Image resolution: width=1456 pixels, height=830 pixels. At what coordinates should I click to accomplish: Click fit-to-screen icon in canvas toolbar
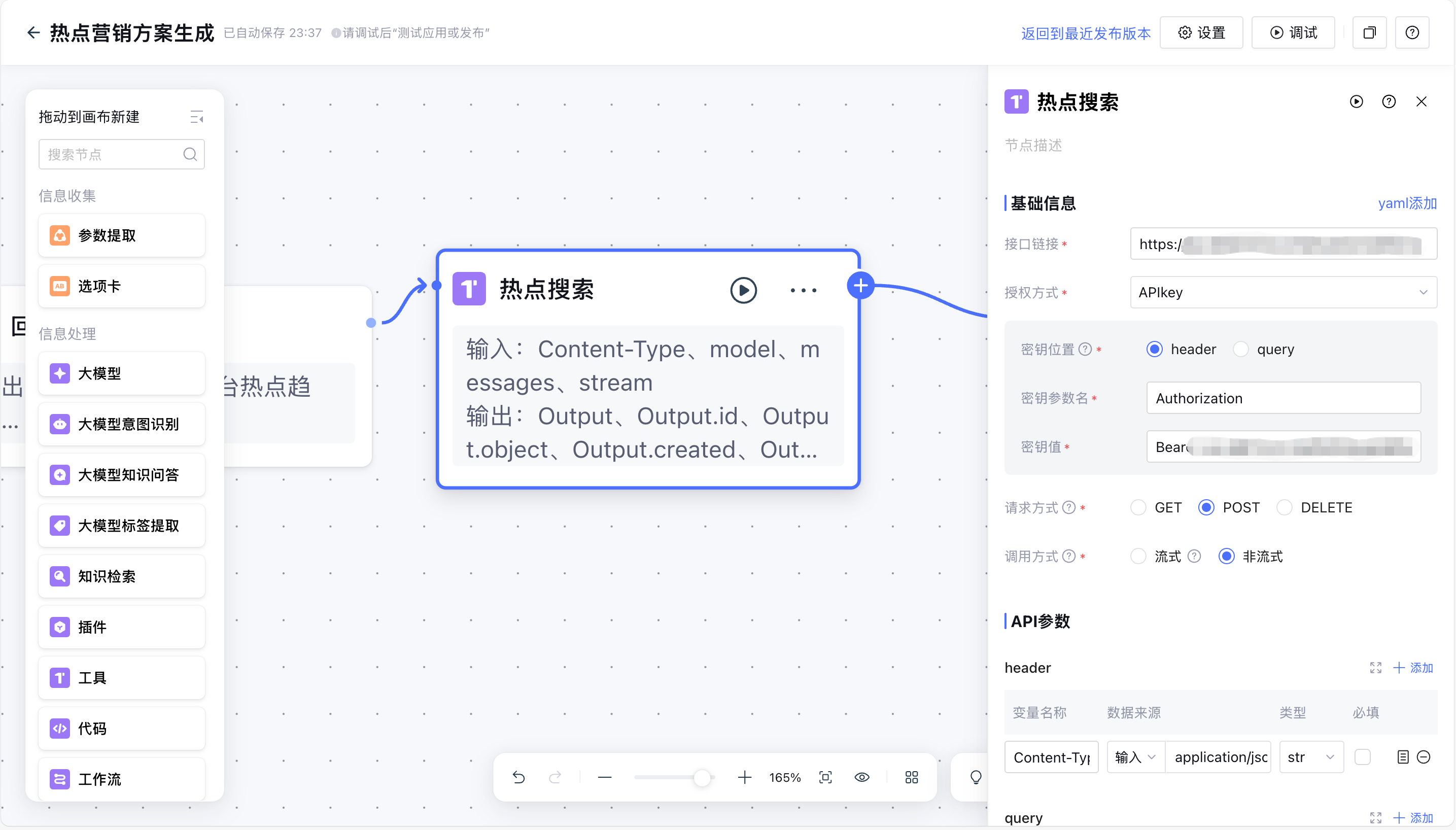pyautogui.click(x=825, y=777)
